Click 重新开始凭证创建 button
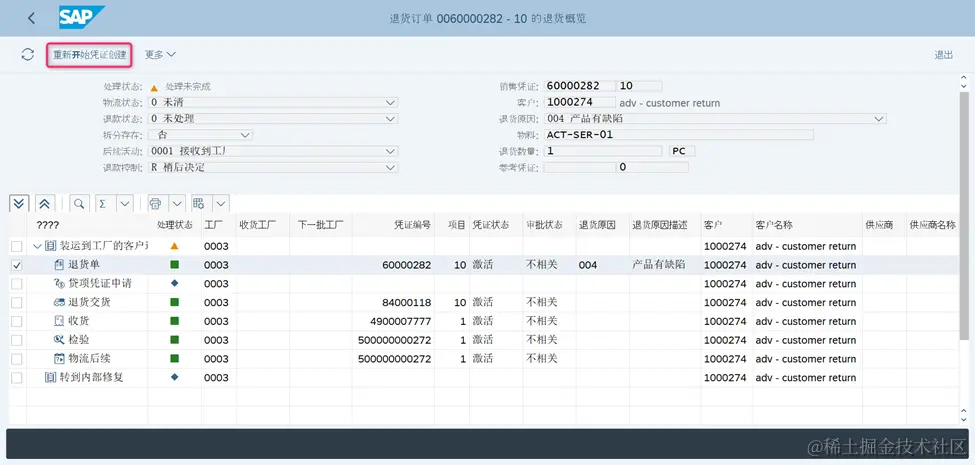975x465 pixels. tap(90, 55)
